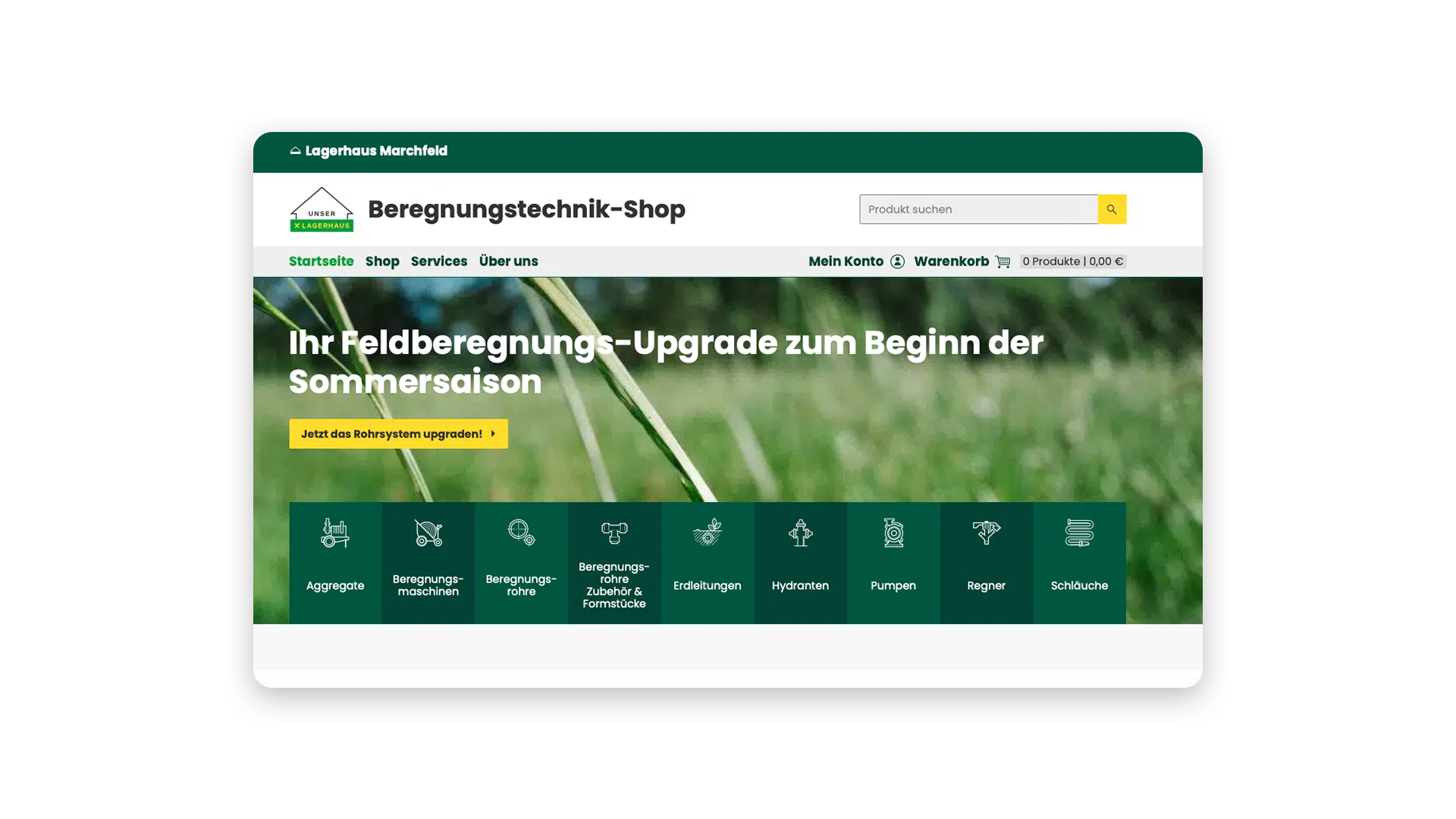Open the Aggregate category icon
The height and width of the screenshot is (819, 1456).
tap(334, 533)
